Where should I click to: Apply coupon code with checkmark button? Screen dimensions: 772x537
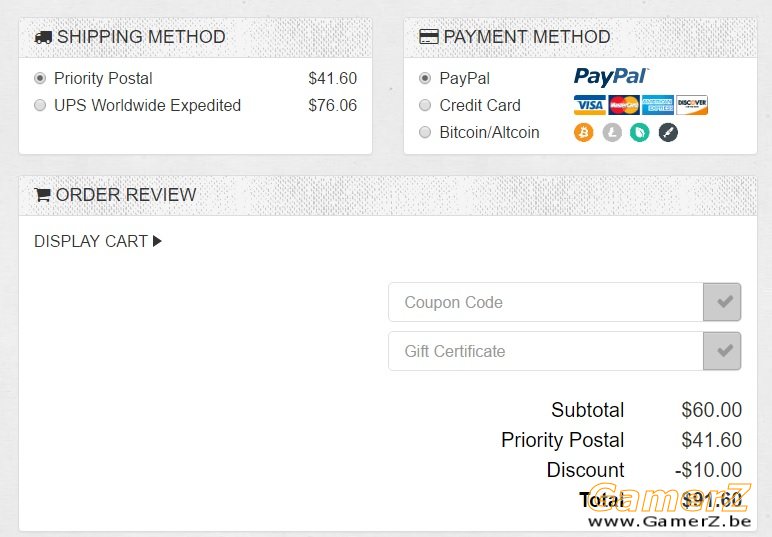722,302
